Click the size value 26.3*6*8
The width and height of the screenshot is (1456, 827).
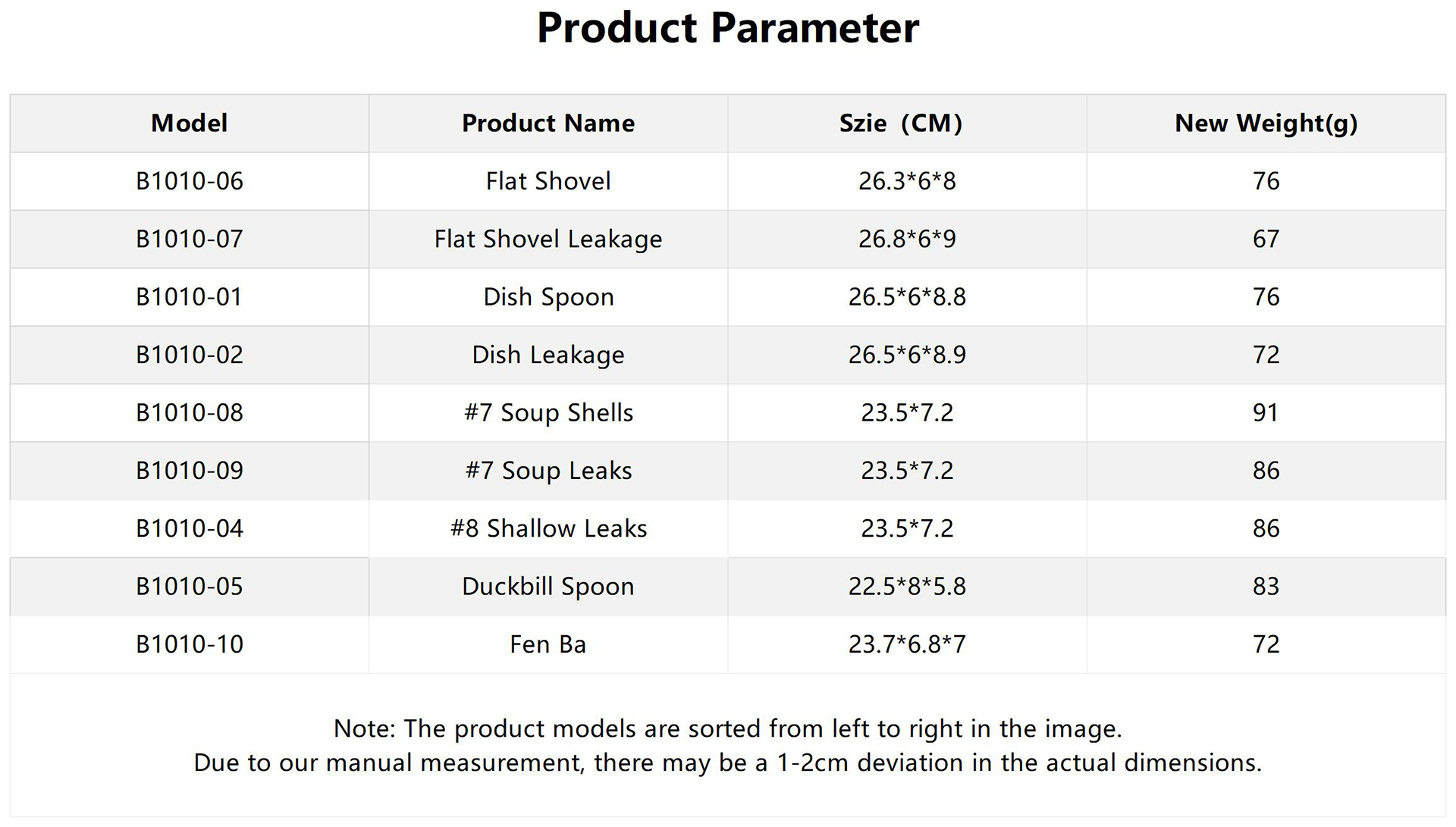click(907, 181)
